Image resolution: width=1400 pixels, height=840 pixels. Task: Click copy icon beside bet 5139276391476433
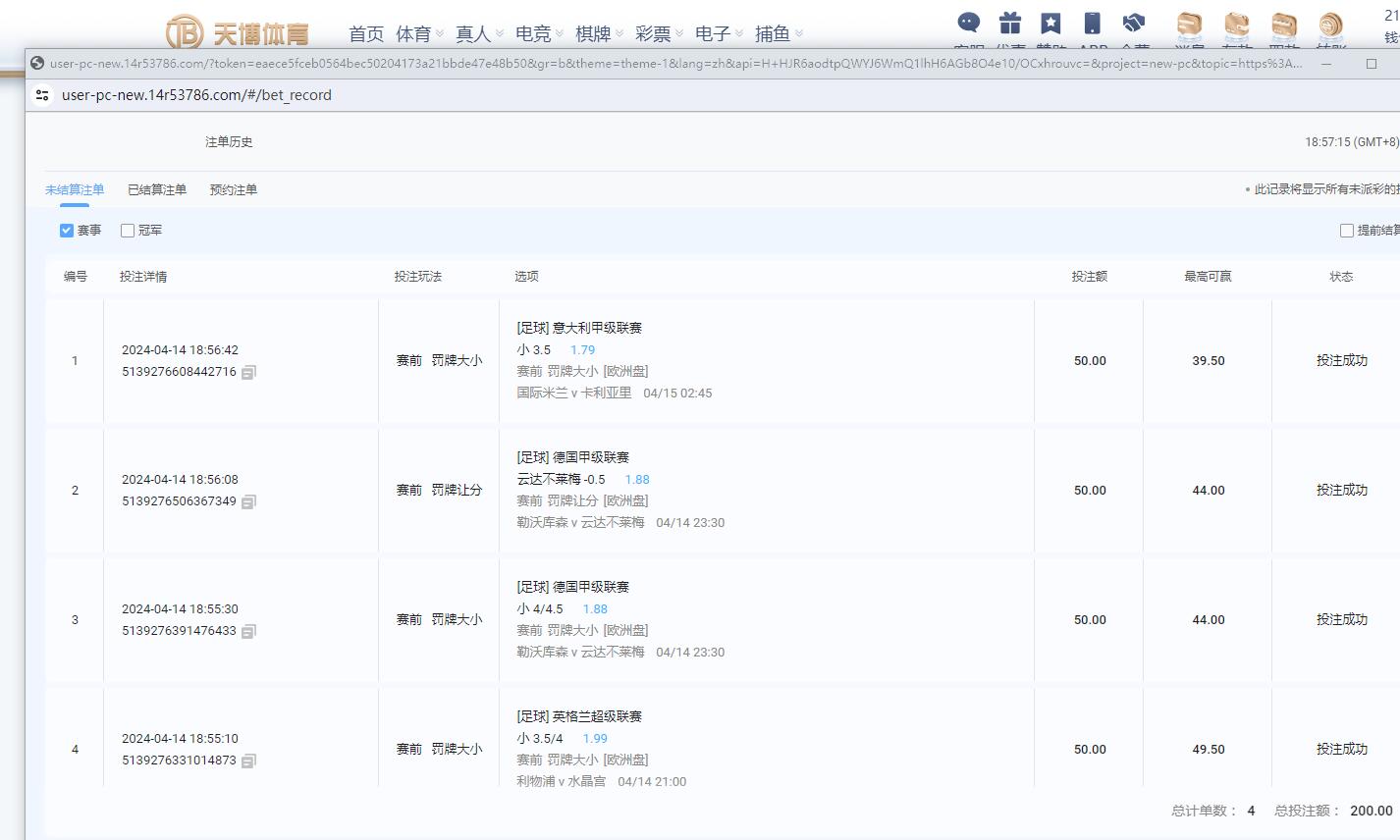tap(248, 632)
